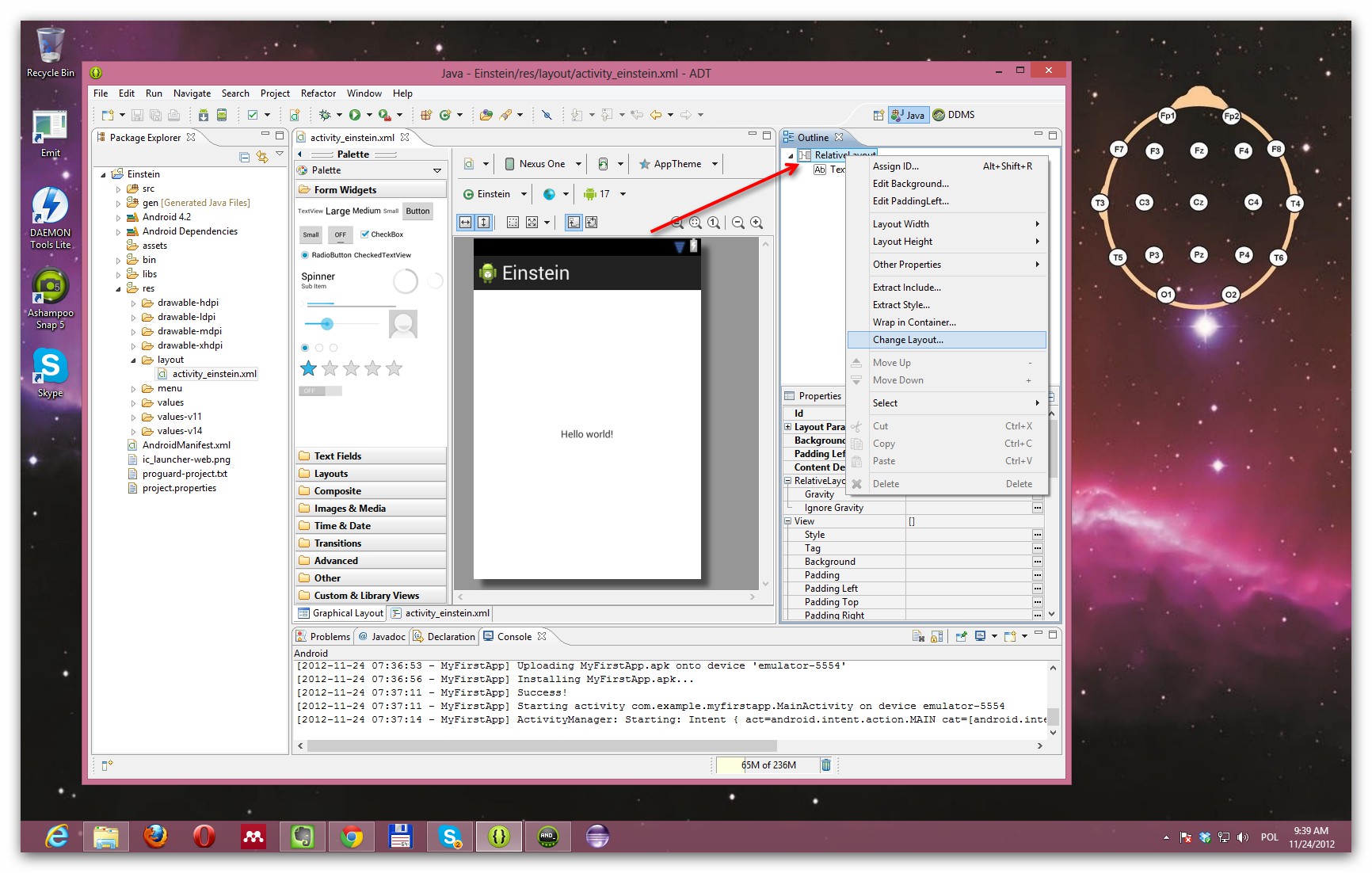The image size is (1372, 873).
Task: Click the Zoom In magnifier icon
Action: (757, 223)
